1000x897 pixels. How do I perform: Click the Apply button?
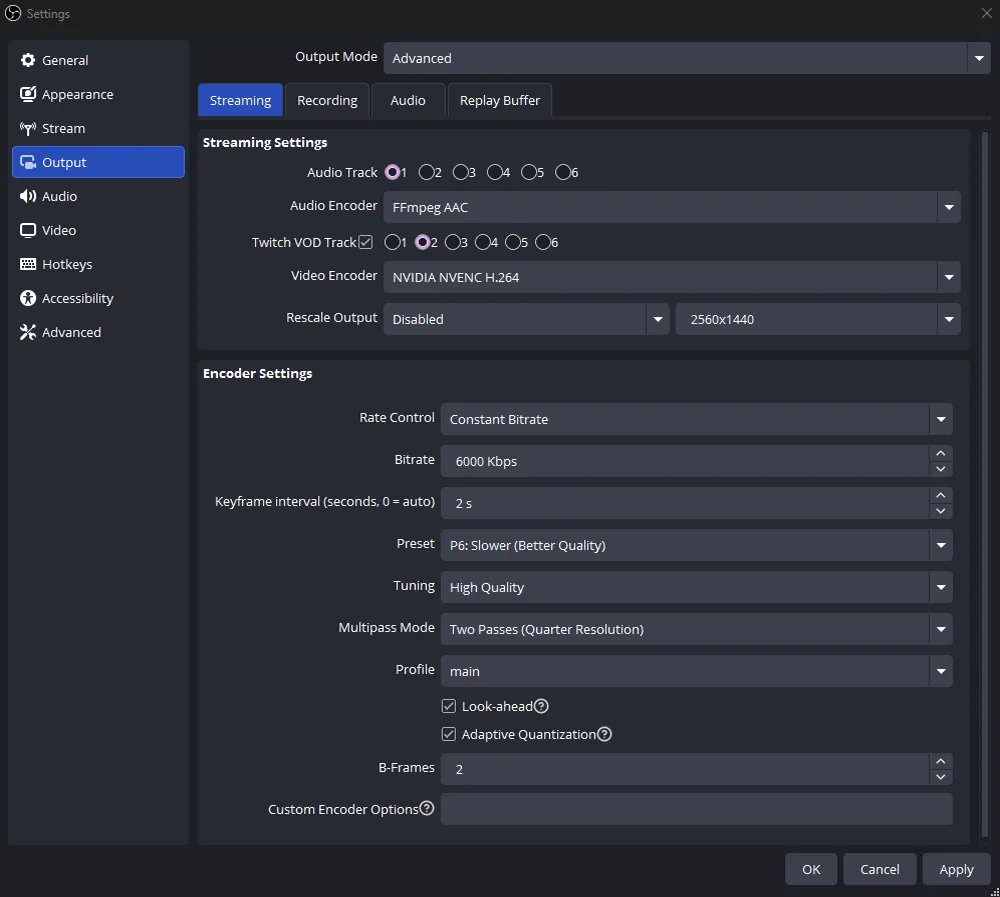(x=956, y=869)
